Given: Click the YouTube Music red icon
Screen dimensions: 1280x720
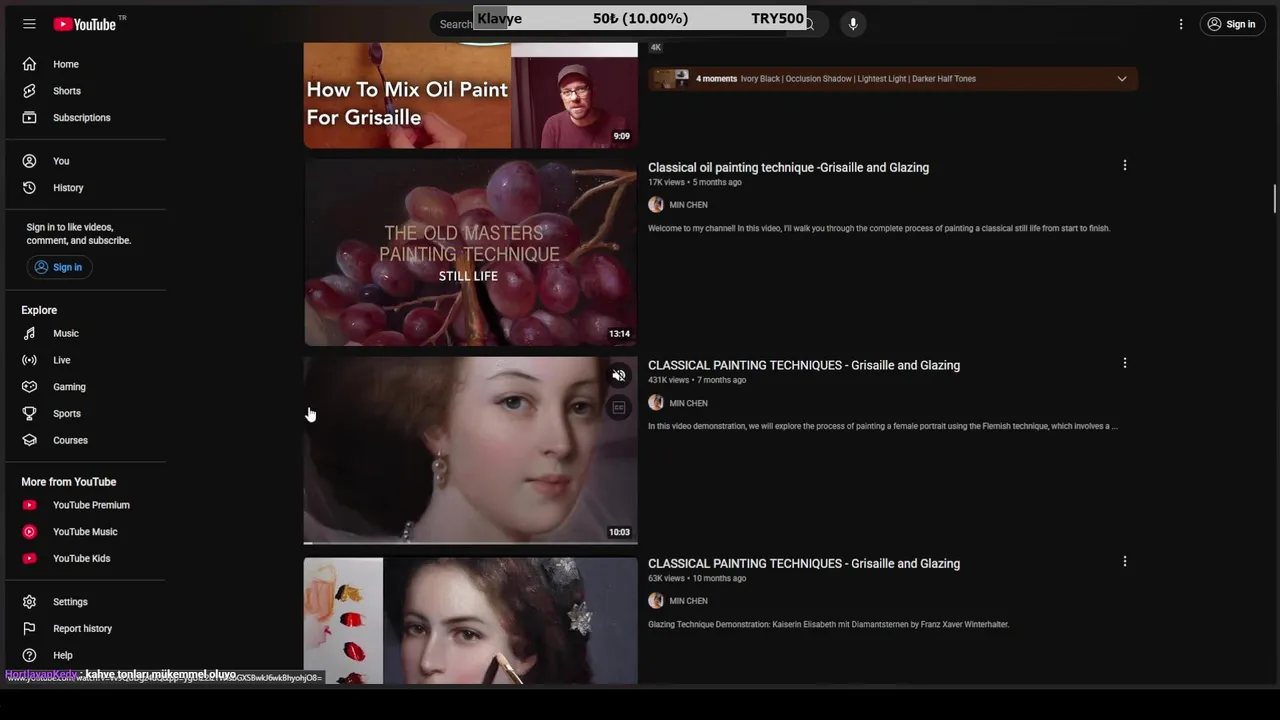Looking at the screenshot, I should point(30,532).
